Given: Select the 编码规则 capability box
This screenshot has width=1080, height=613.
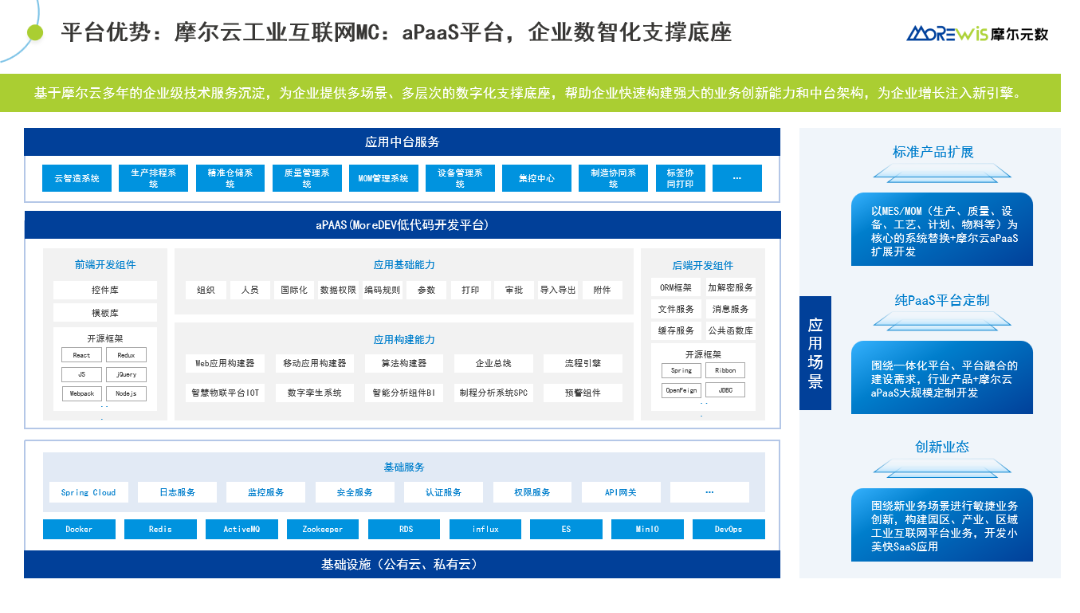Looking at the screenshot, I should (x=382, y=290).
